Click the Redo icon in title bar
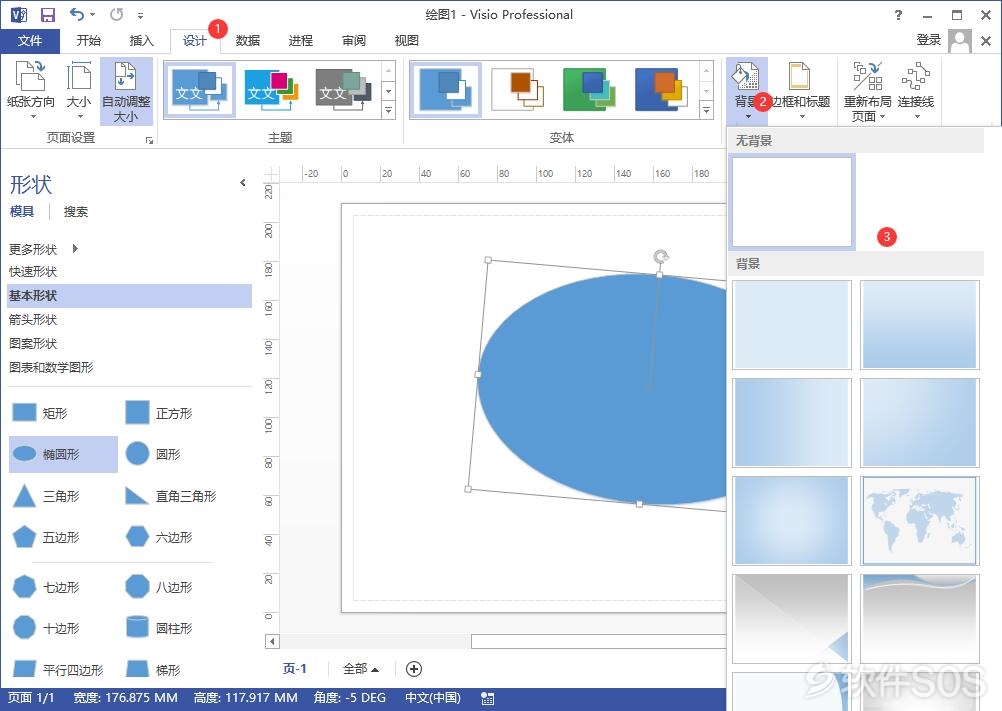1002x711 pixels. click(x=116, y=14)
